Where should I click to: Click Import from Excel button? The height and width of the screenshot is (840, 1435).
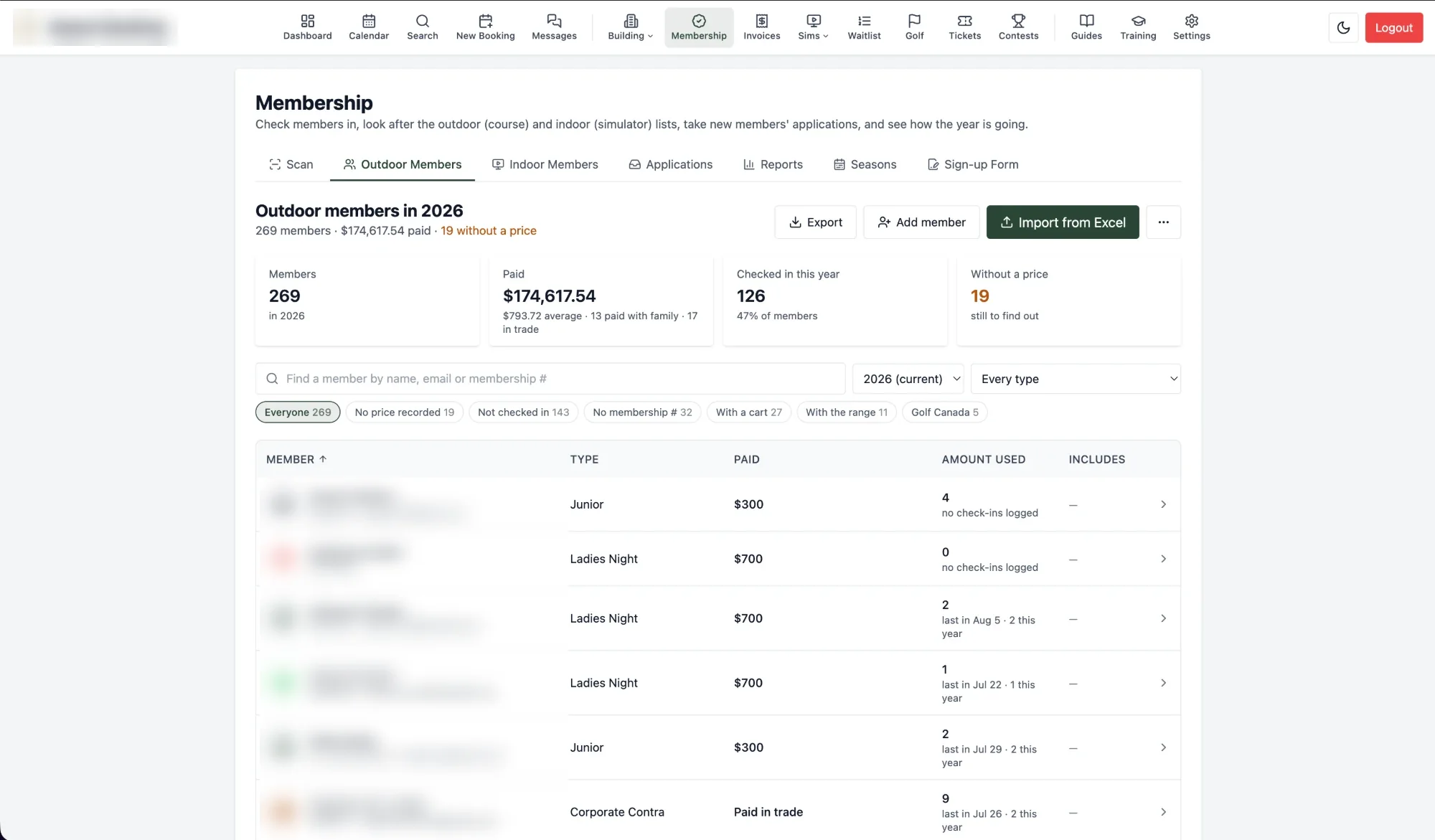[x=1063, y=222]
